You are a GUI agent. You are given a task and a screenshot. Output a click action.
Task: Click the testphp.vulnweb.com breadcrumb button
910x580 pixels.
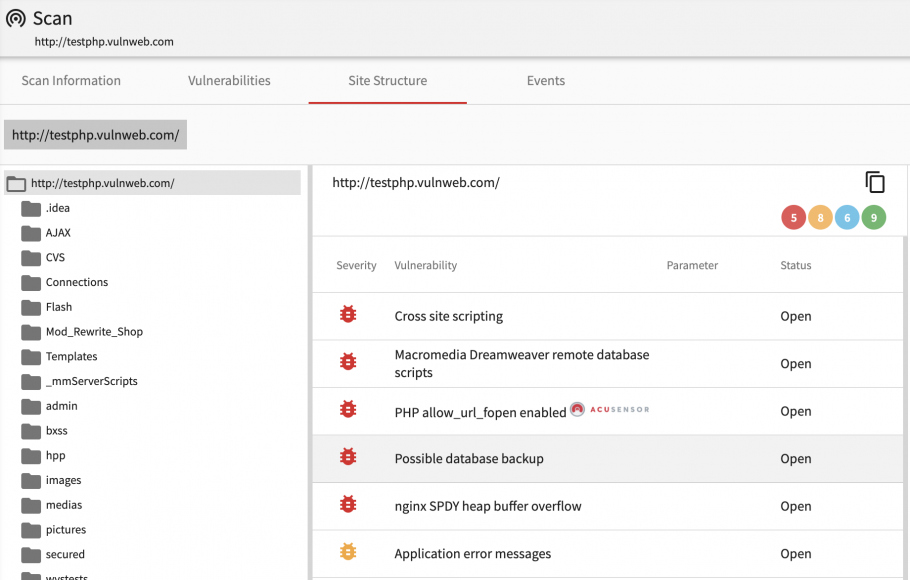point(95,135)
